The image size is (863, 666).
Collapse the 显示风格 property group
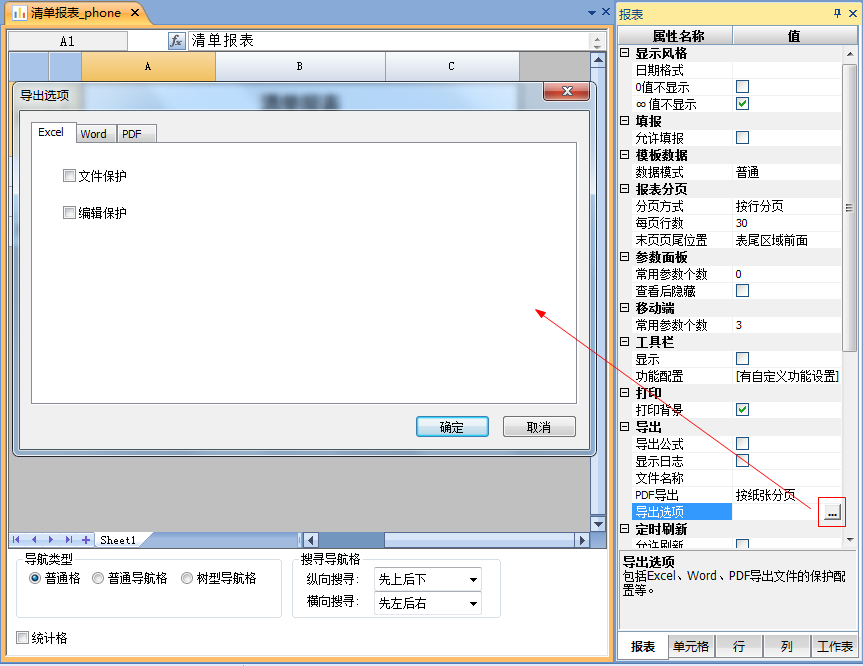point(625,53)
